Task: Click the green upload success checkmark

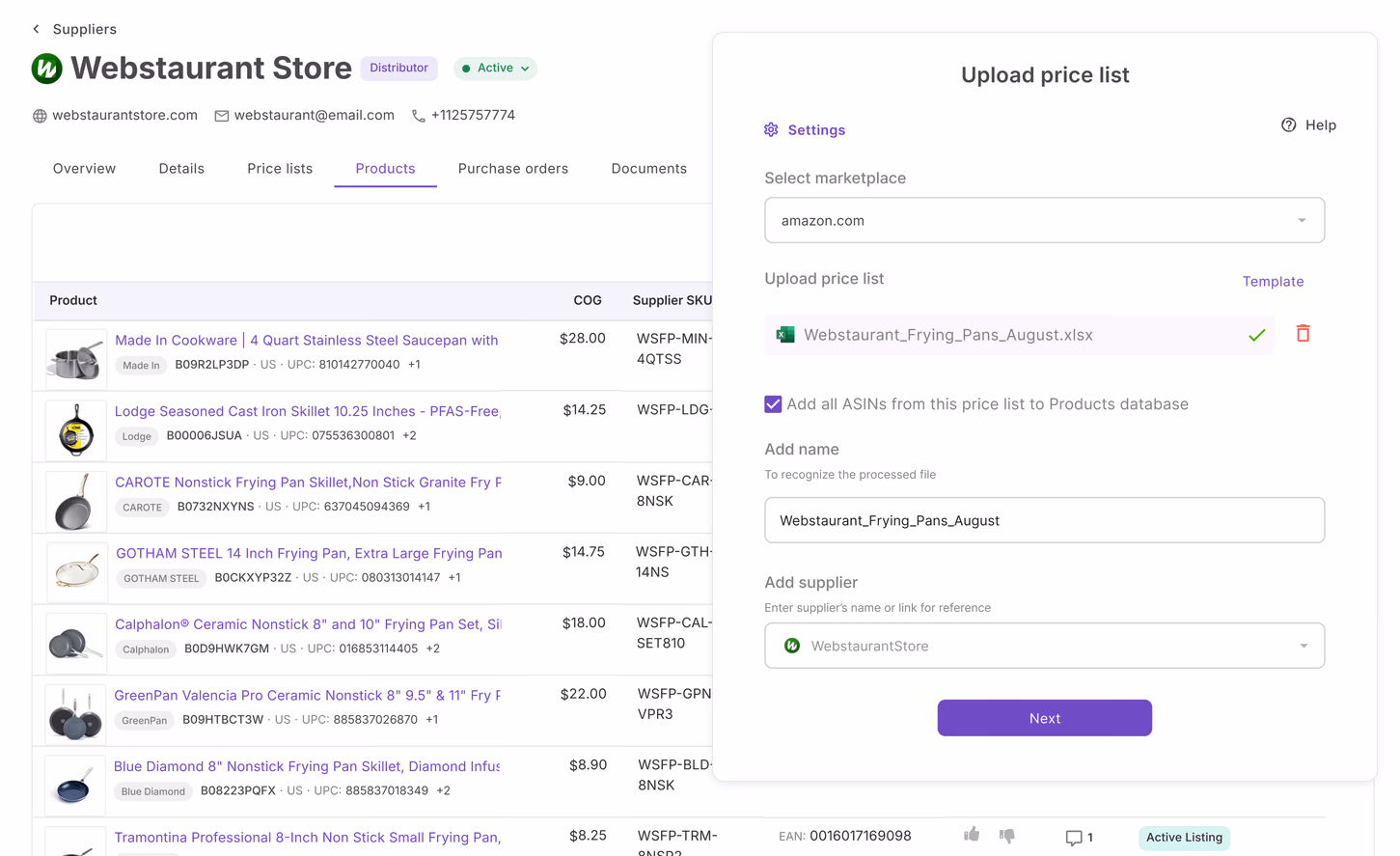Action: click(x=1256, y=335)
